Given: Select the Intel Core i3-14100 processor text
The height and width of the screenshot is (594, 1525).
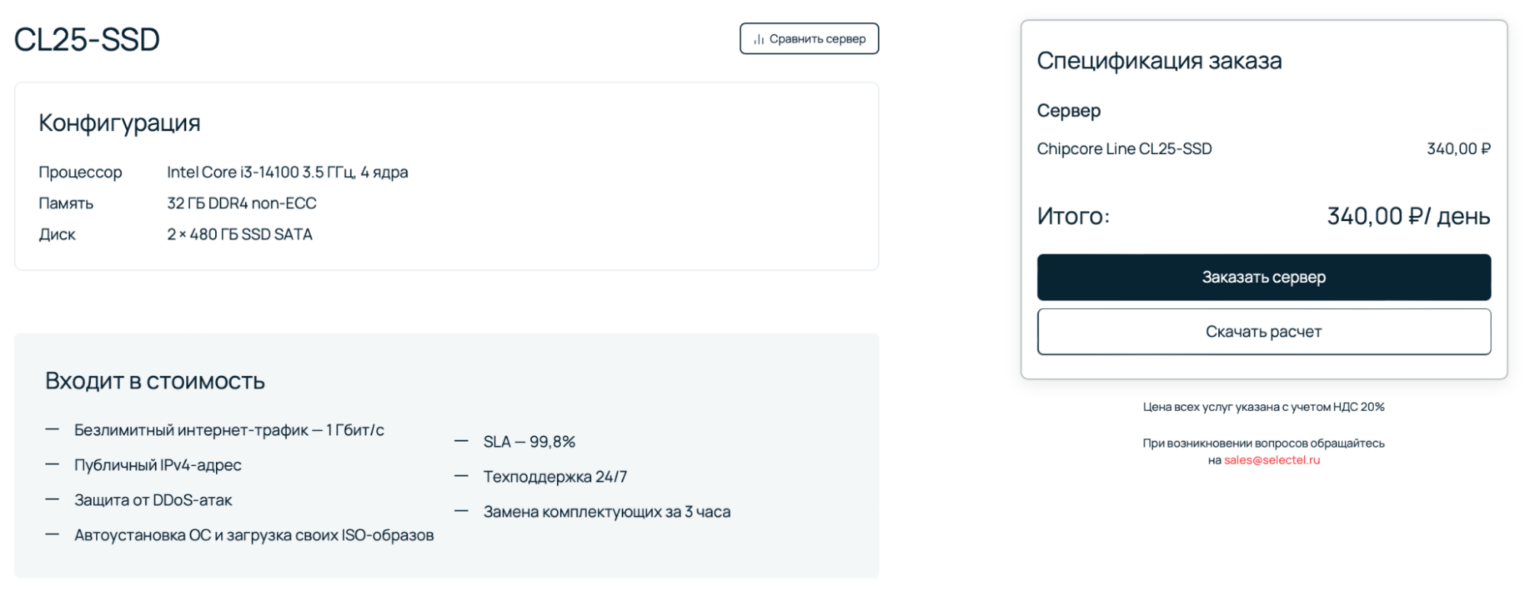Looking at the screenshot, I should (287, 172).
